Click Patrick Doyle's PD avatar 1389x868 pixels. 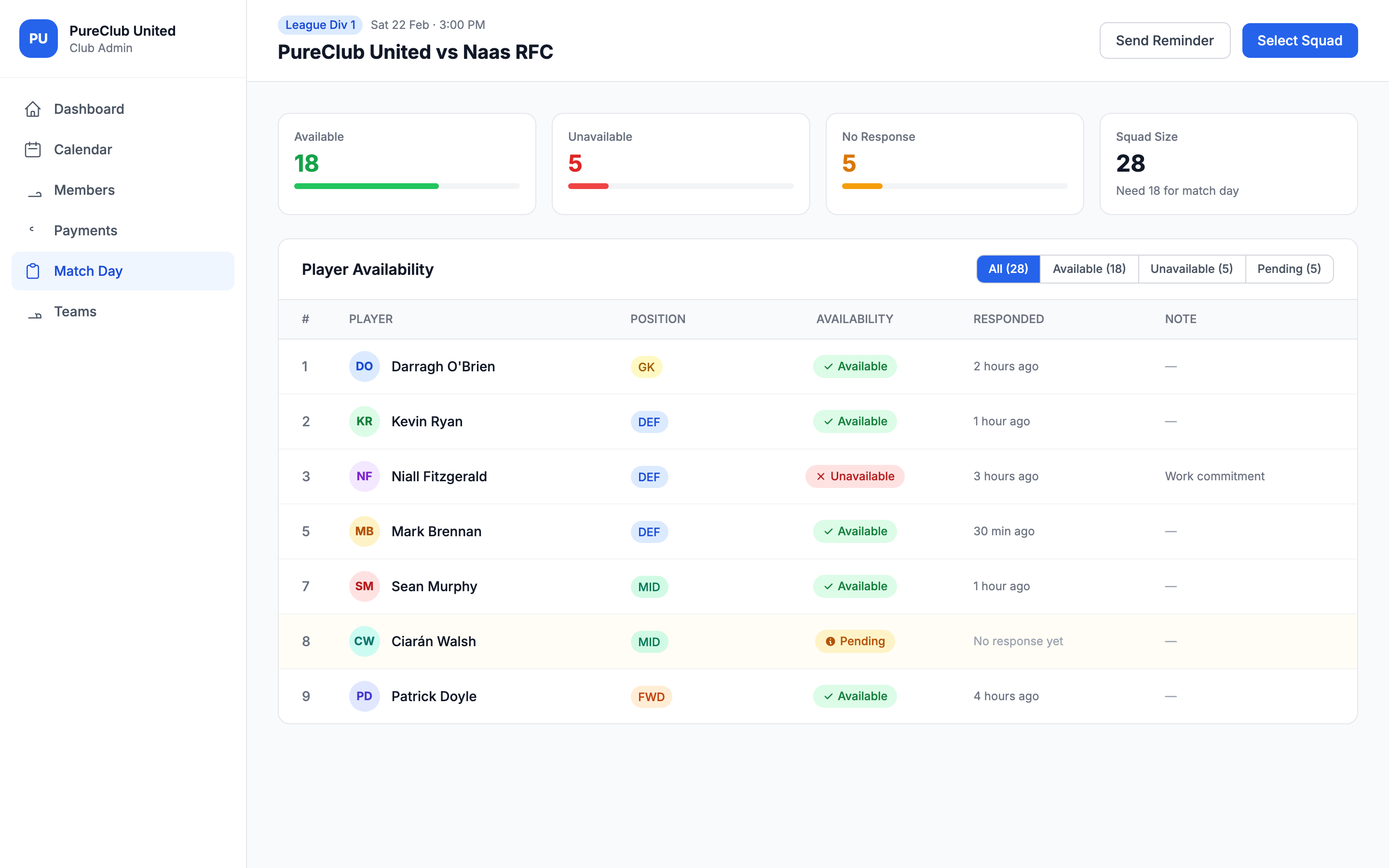[x=364, y=696]
